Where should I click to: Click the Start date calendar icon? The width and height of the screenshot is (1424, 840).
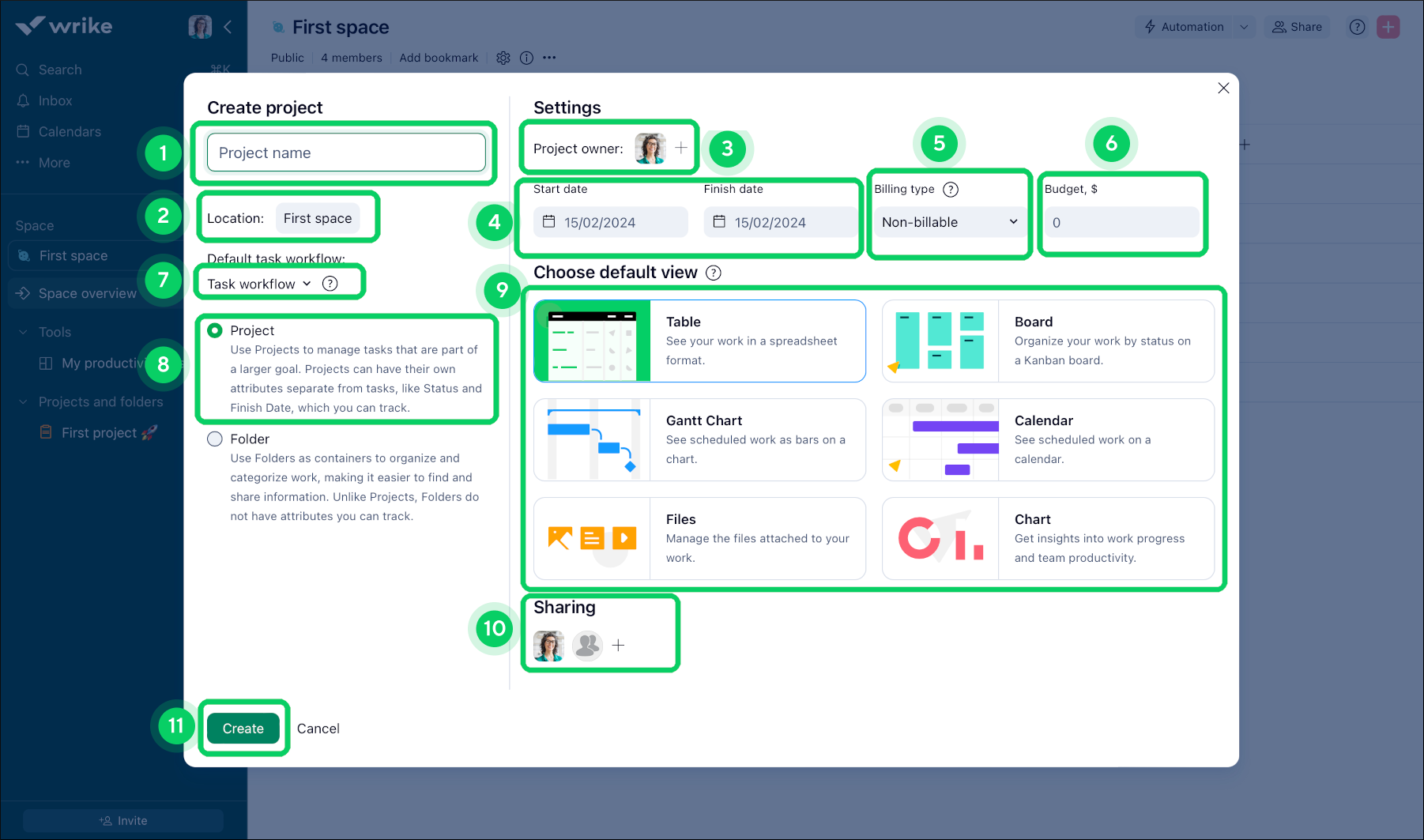[x=548, y=222]
